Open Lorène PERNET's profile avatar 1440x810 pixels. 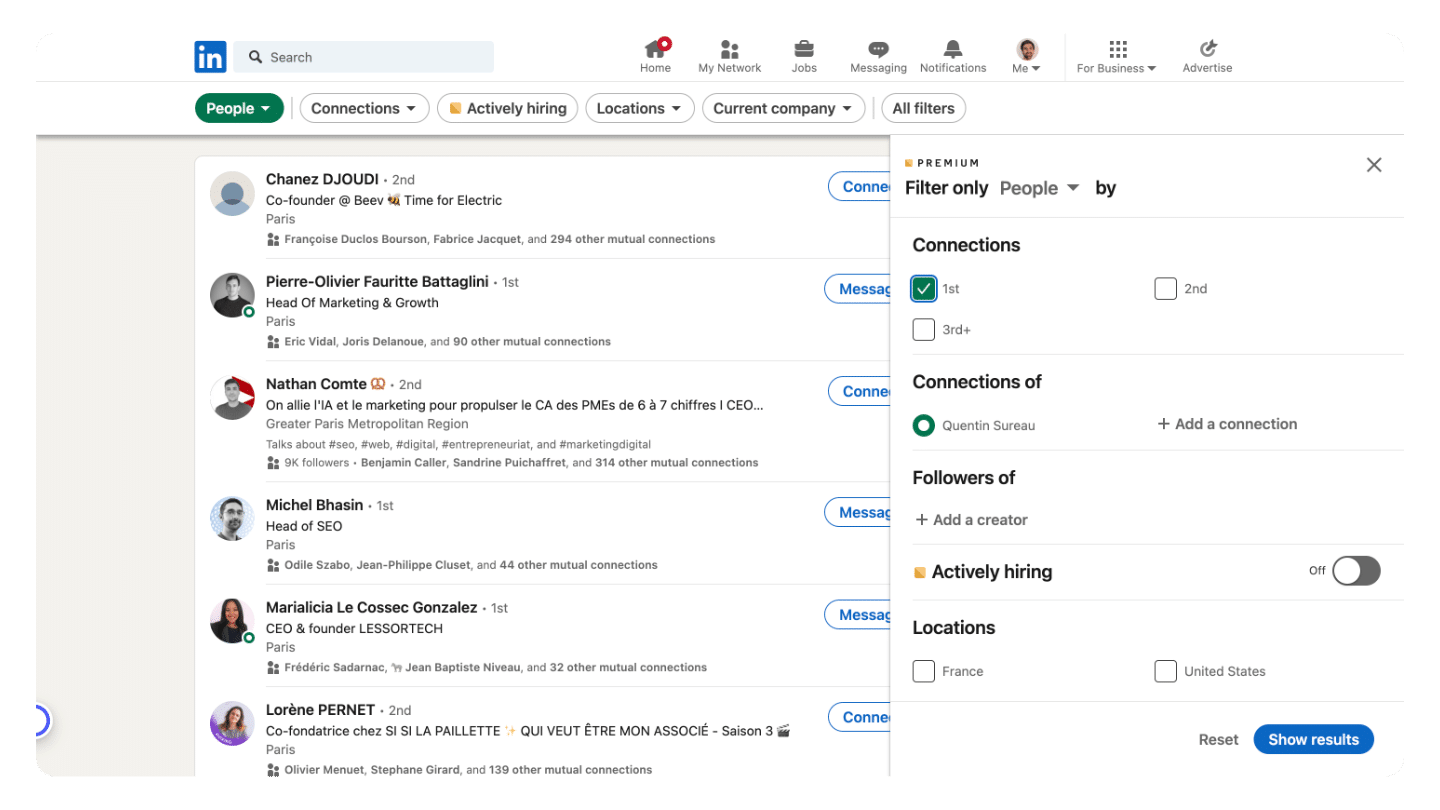coord(232,723)
